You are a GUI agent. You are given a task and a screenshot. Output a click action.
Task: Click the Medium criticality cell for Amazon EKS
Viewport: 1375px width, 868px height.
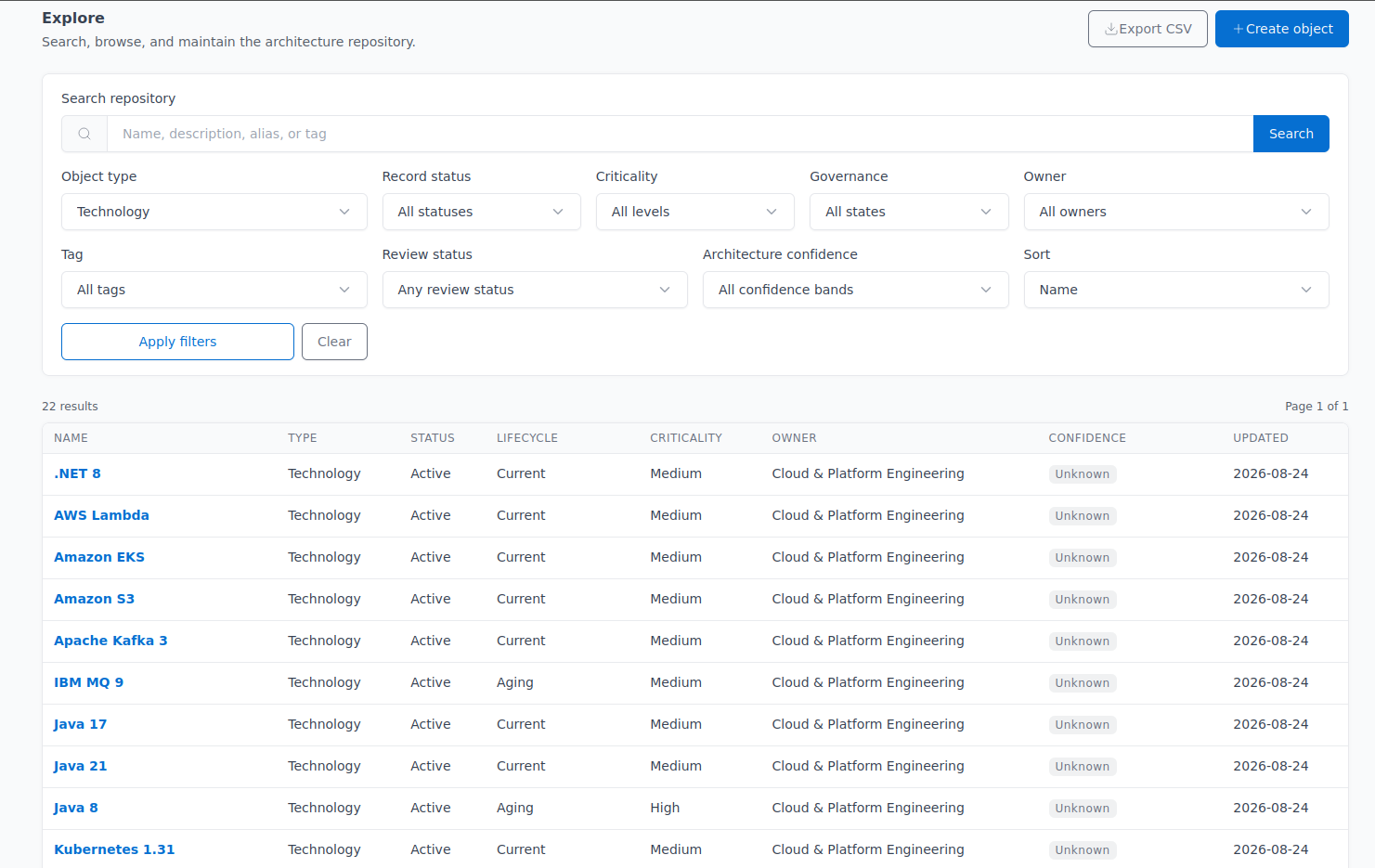tap(676, 557)
